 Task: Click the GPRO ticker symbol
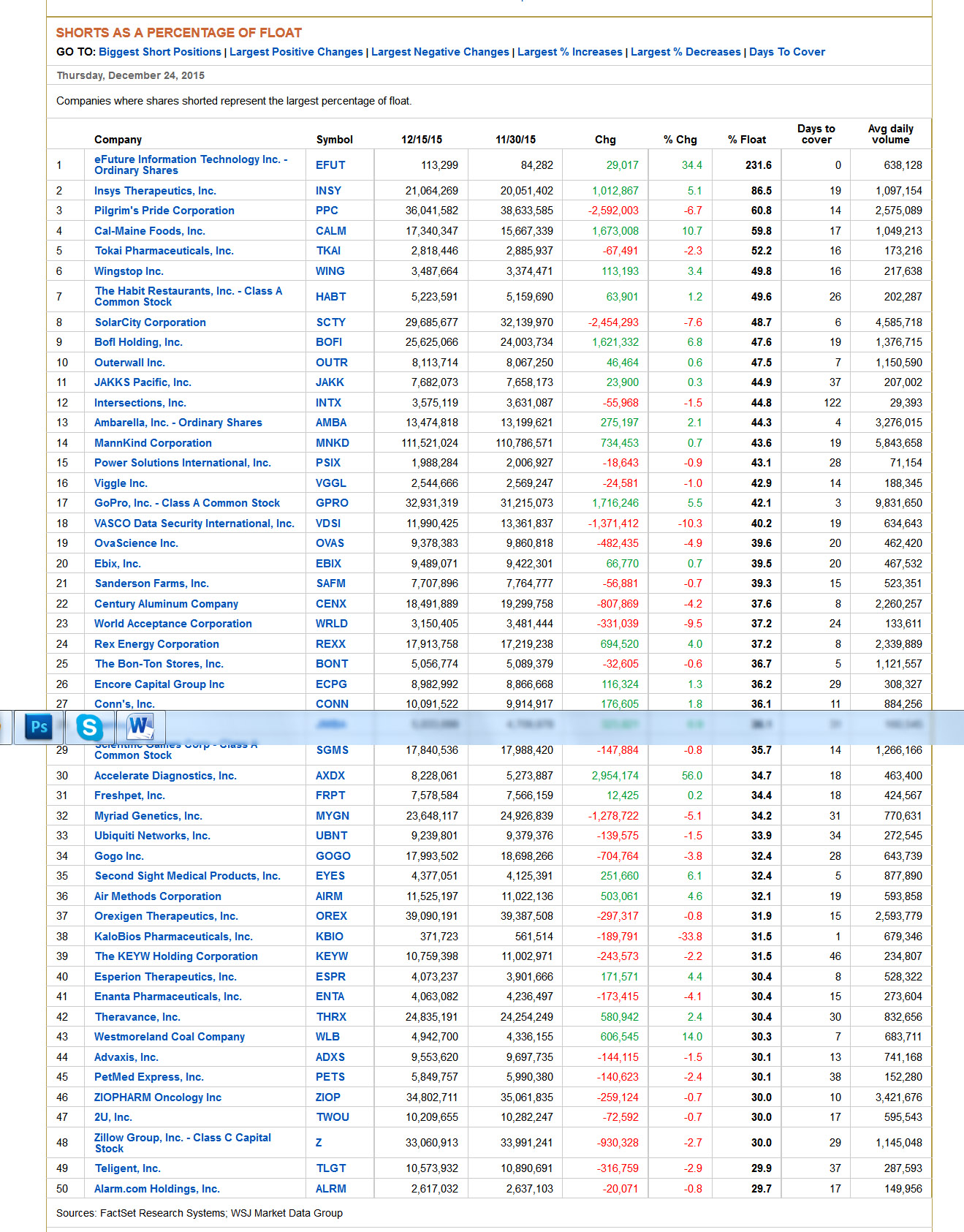pos(332,503)
